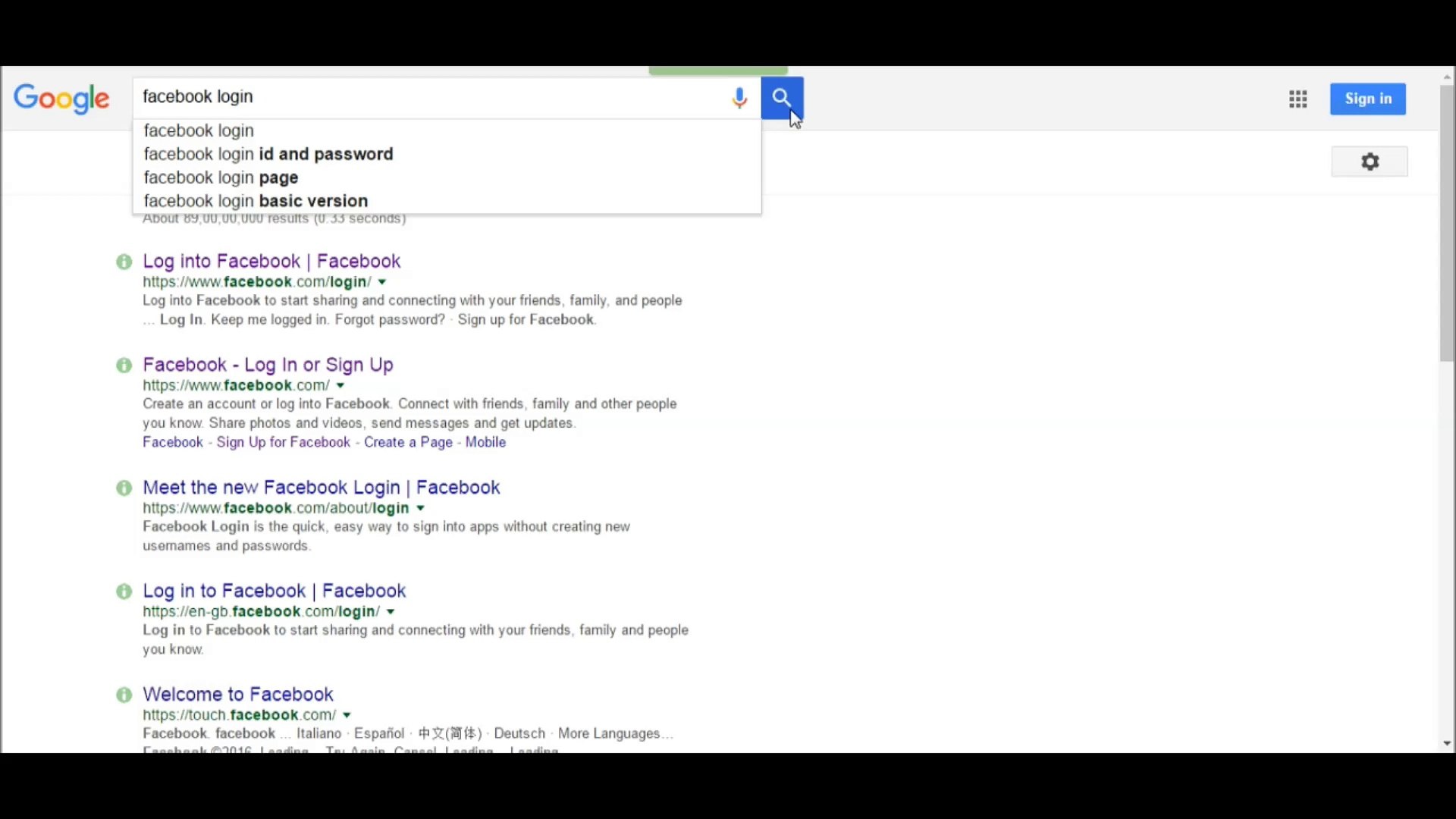
Task: Open the "Create a Page" sitelink
Action: [x=408, y=443]
